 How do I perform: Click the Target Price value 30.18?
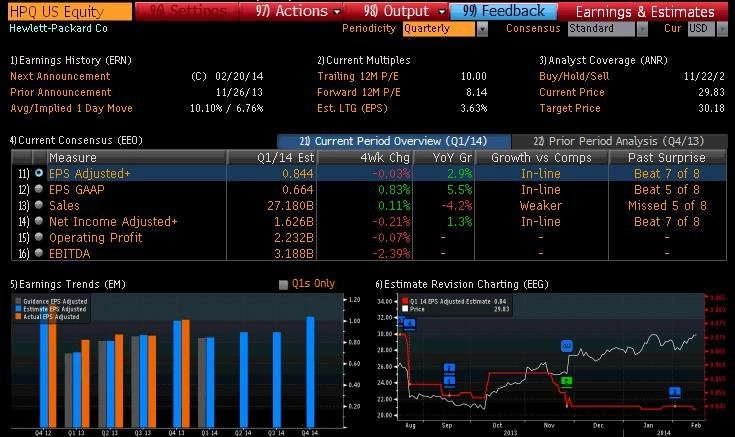711,108
